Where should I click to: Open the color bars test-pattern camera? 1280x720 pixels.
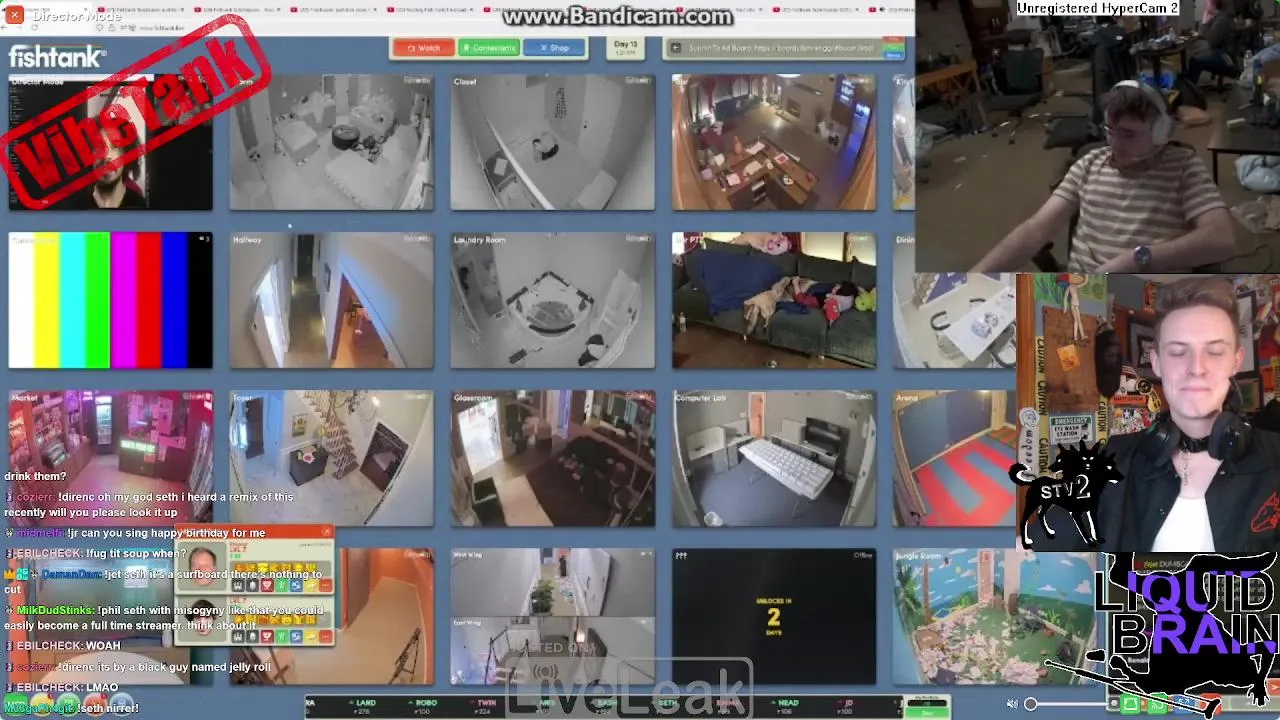110,300
